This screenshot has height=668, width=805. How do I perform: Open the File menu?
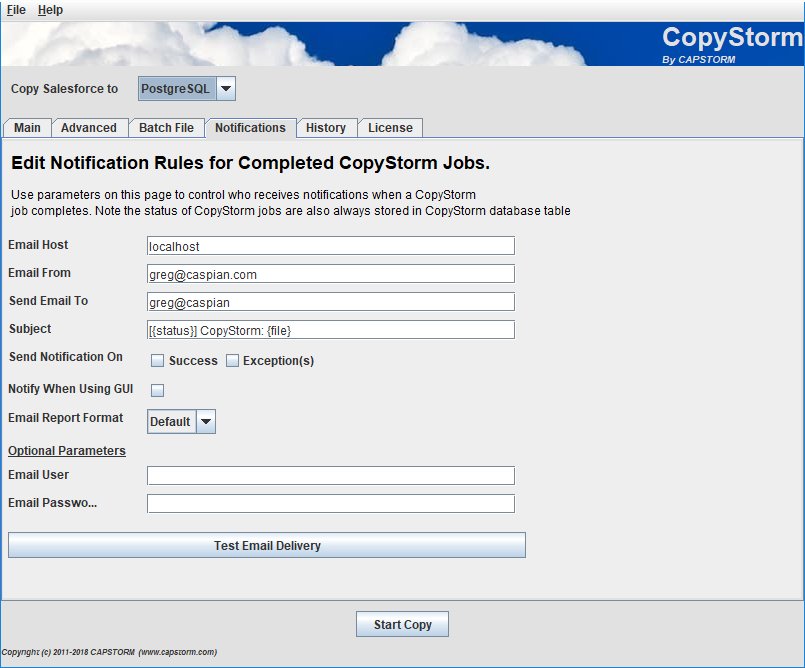tap(16, 10)
